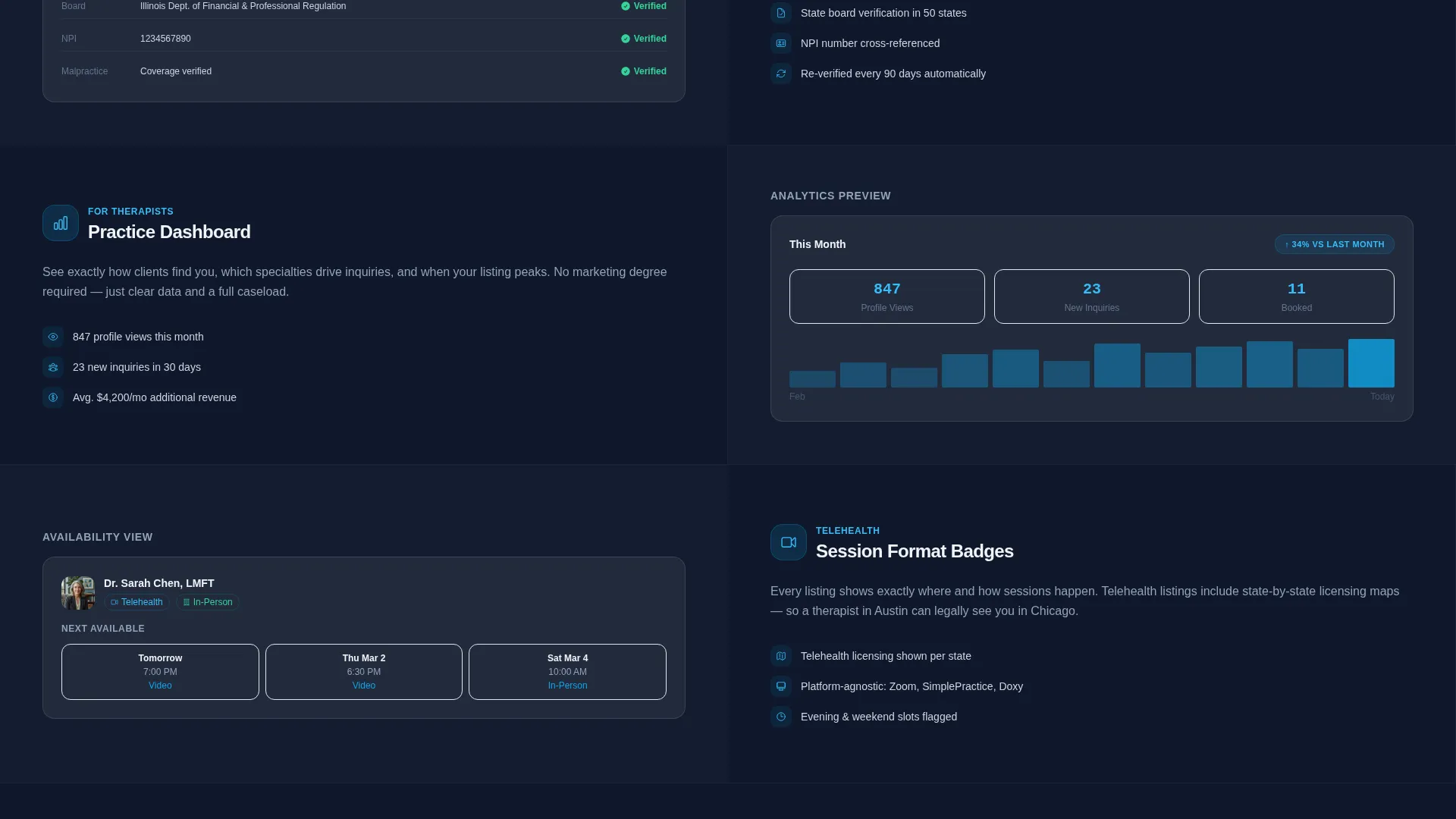Click 'Avg. $4,200/mo additional revenue' text
Viewport: 1456px width, 819px height.
pos(155,397)
